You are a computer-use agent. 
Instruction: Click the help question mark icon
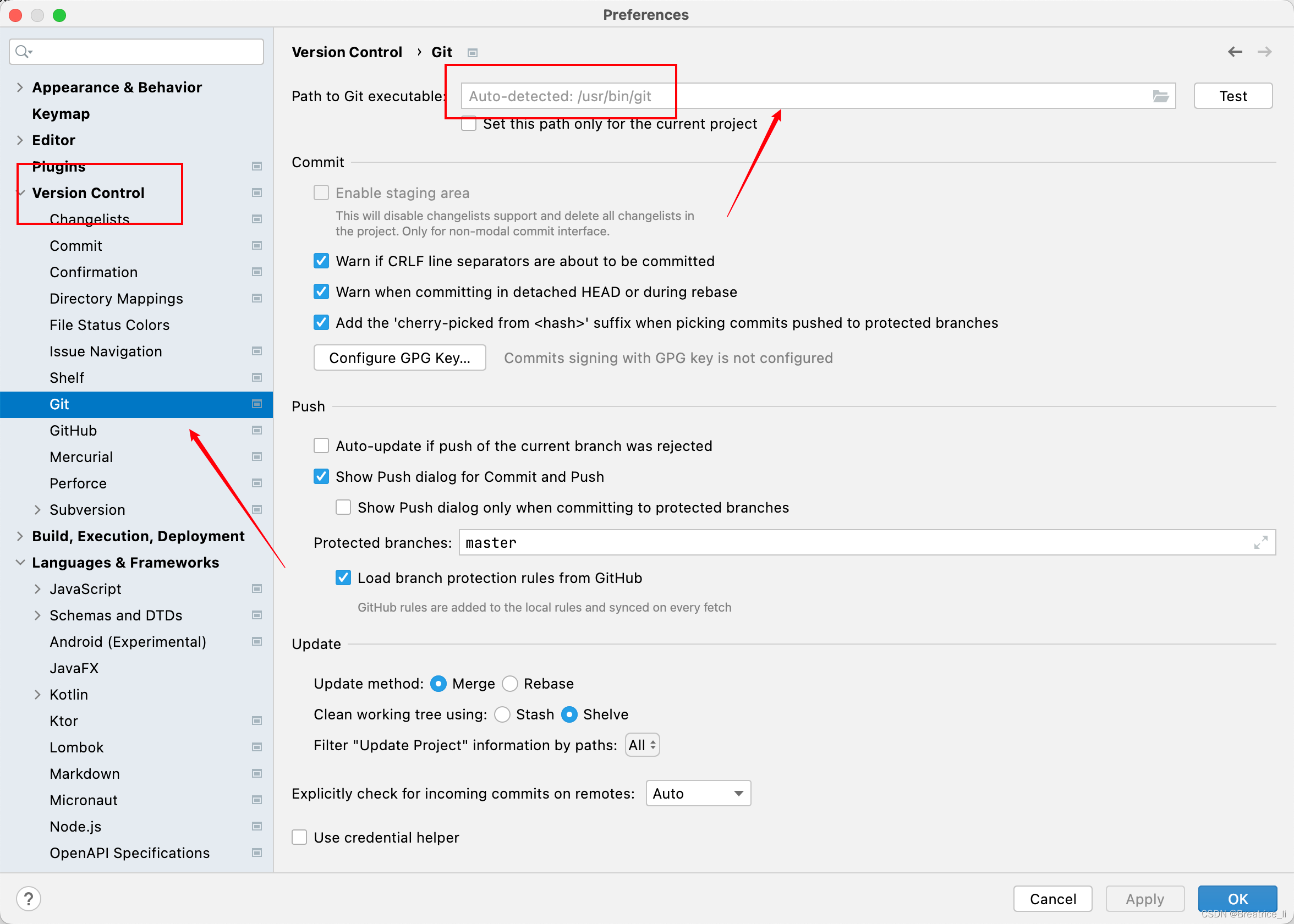pyautogui.click(x=29, y=899)
